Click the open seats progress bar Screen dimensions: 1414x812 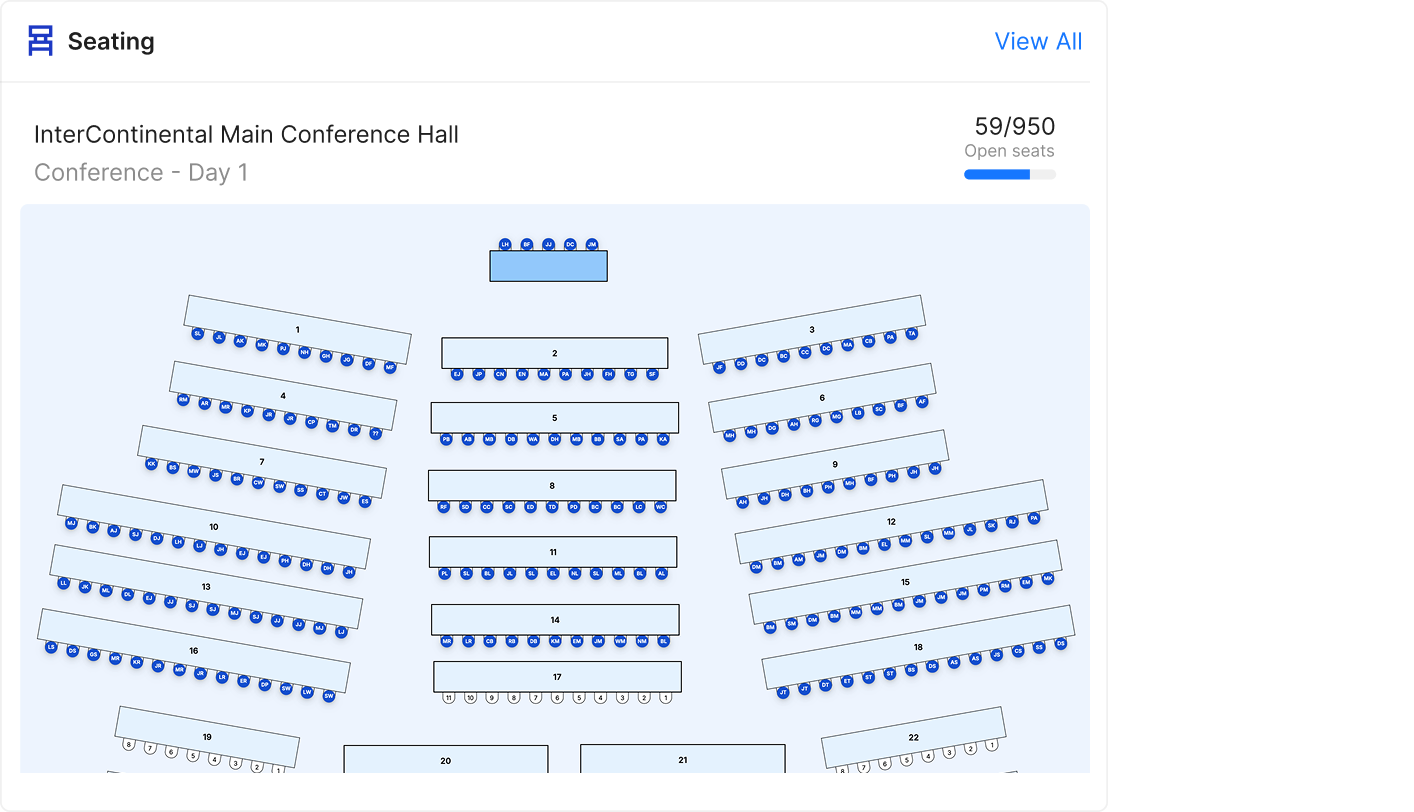1009,174
